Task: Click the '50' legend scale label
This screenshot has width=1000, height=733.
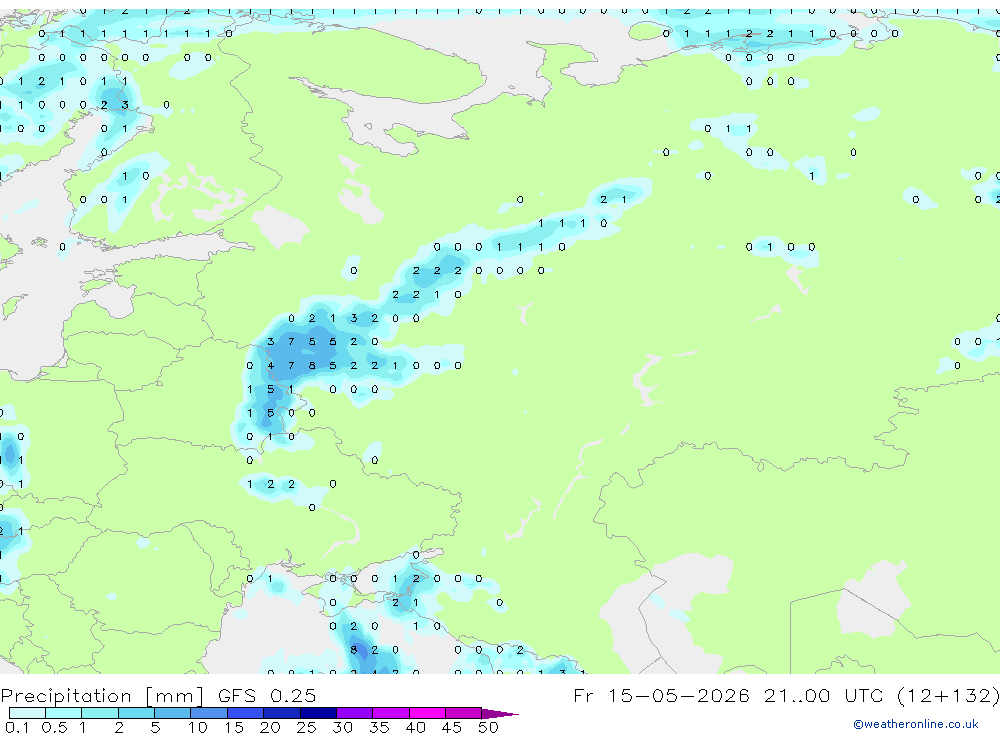Action: (488, 727)
